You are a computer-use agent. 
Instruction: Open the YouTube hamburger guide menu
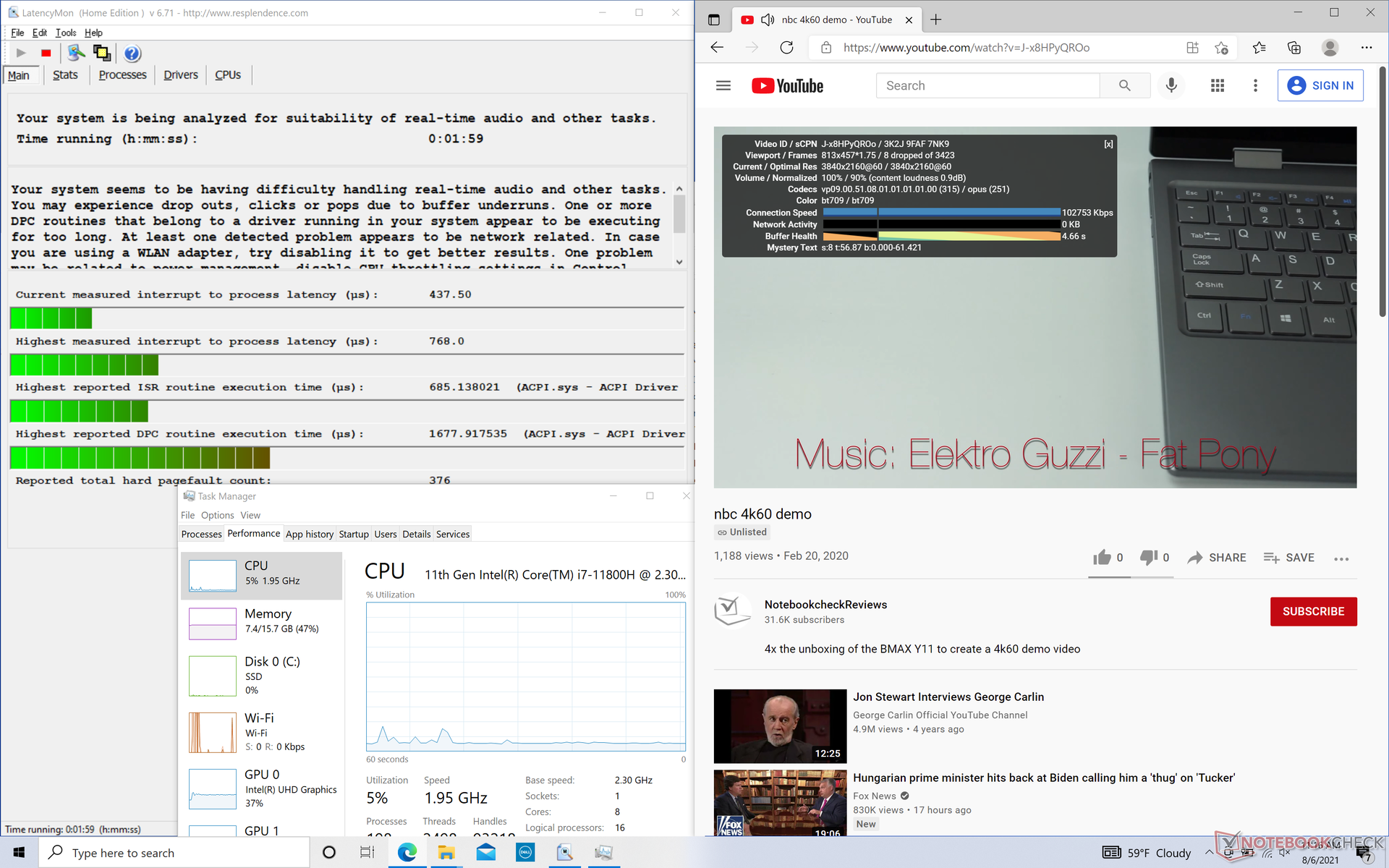point(723,85)
